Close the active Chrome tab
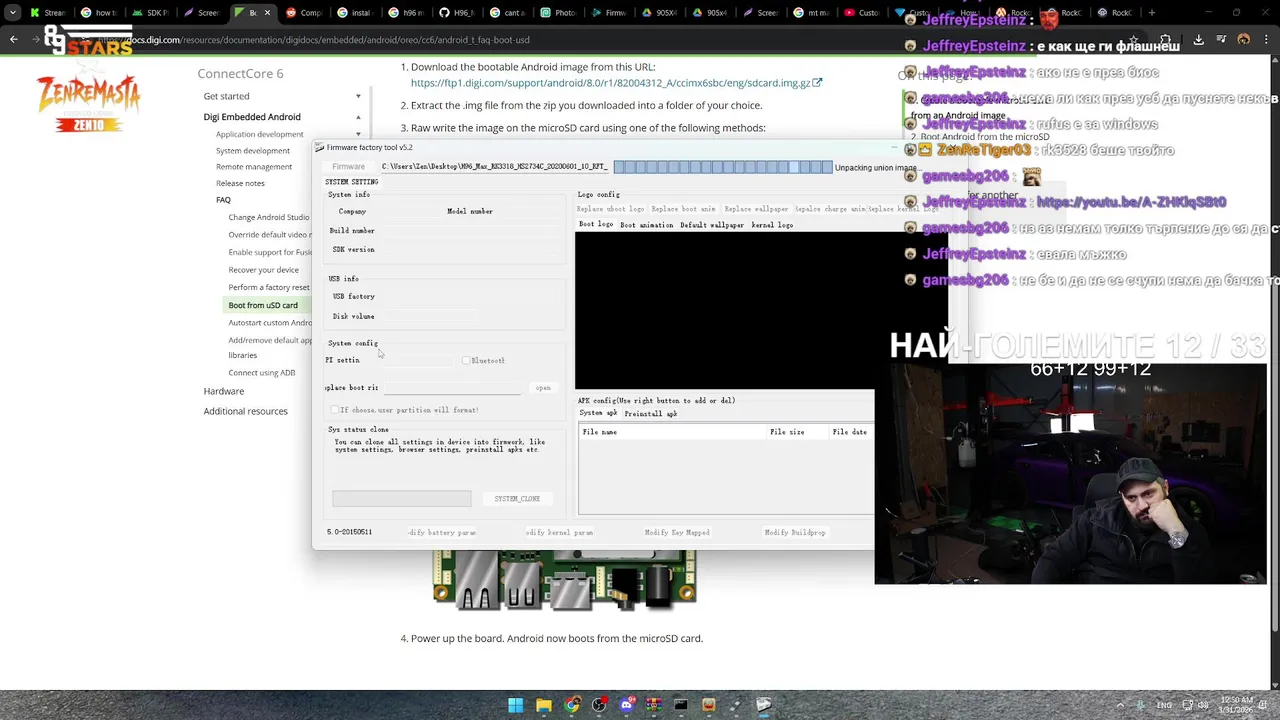The height and width of the screenshot is (720, 1280). pyautogui.click(x=267, y=13)
